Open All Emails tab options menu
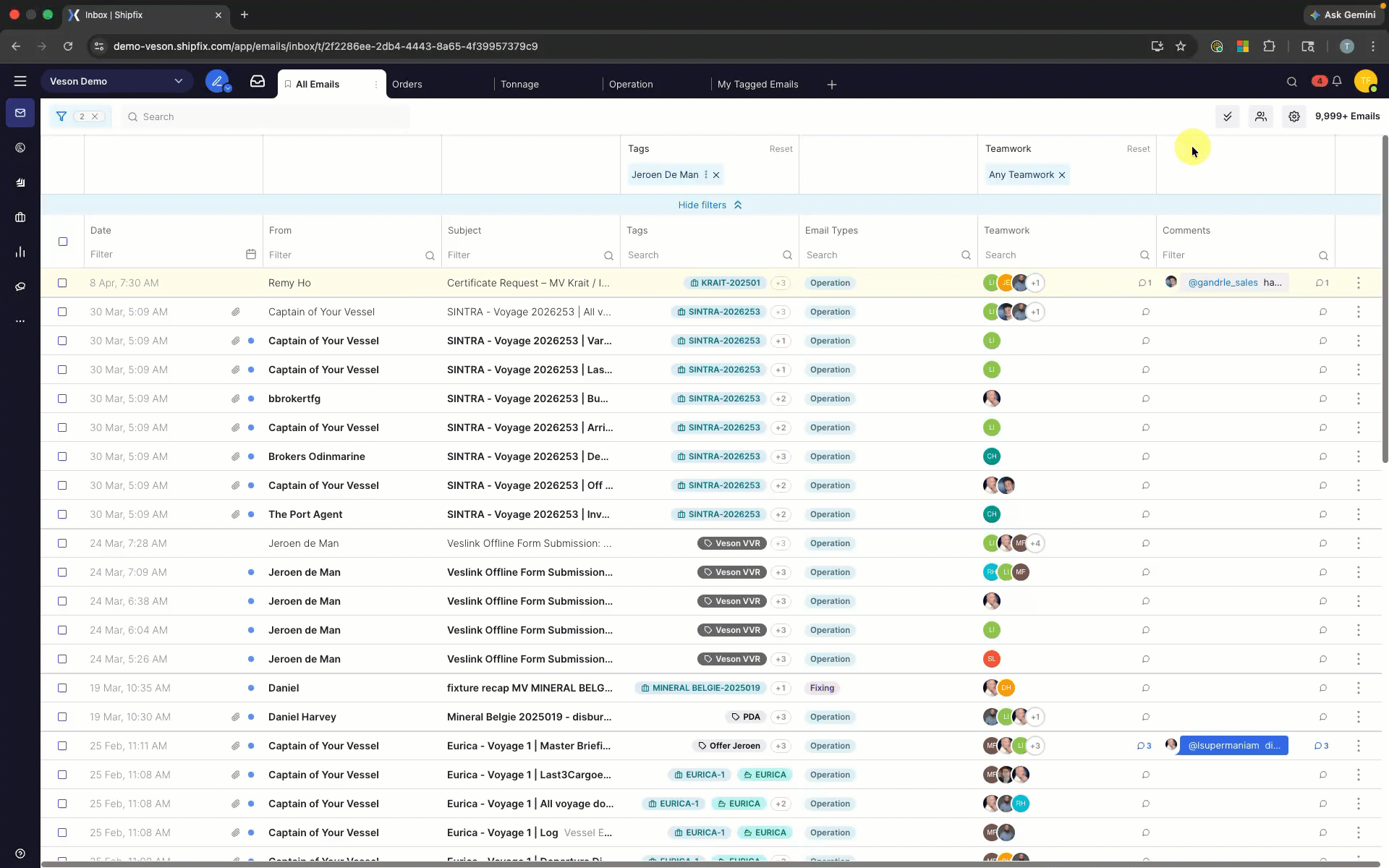Screen dimensions: 1389x868 [376, 85]
